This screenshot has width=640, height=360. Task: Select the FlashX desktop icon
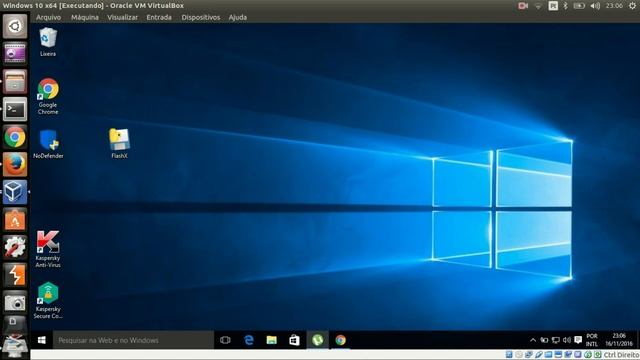(x=119, y=143)
